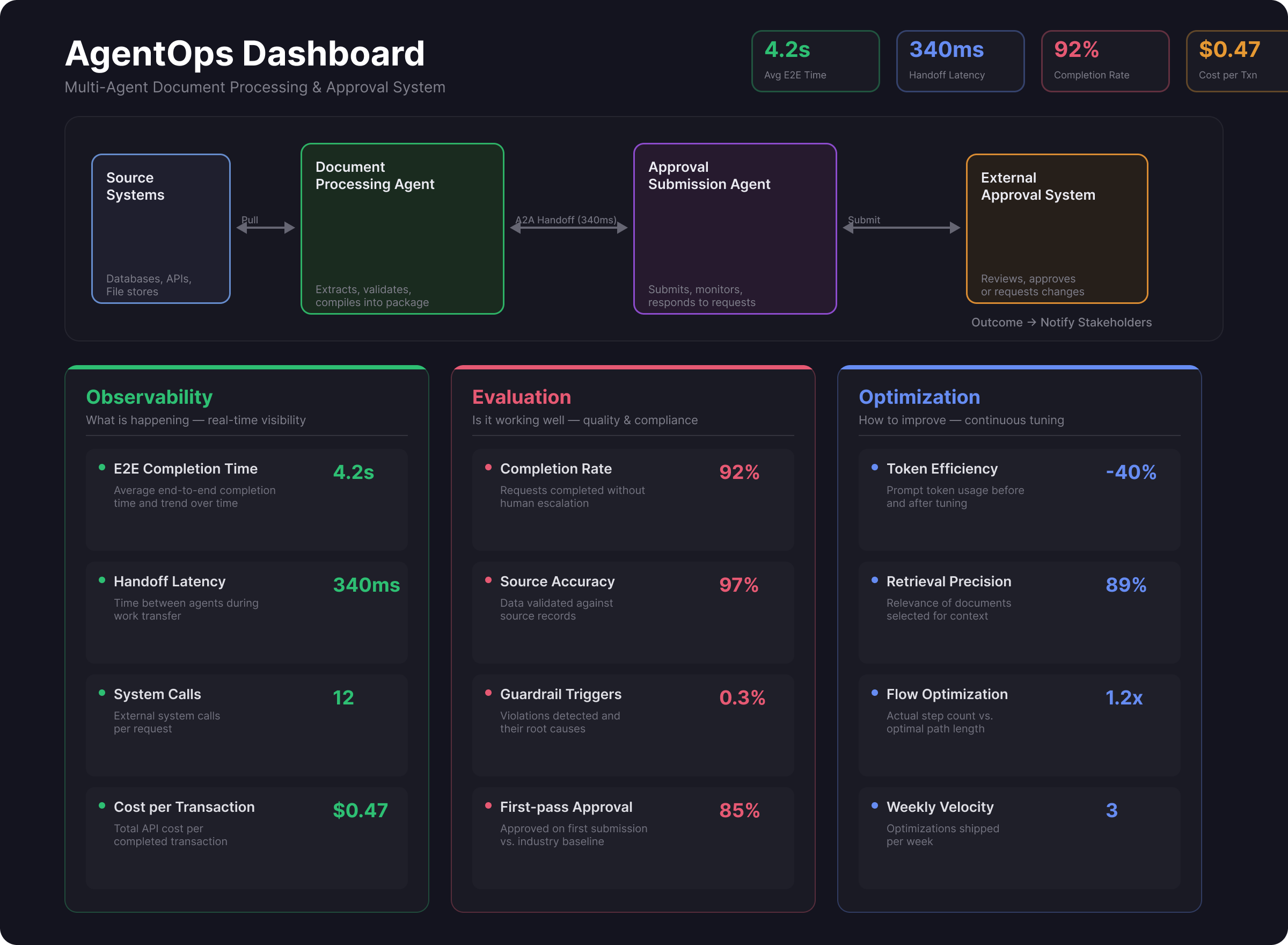
Task: Select the Cost per Transaction metric title
Action: pos(184,806)
